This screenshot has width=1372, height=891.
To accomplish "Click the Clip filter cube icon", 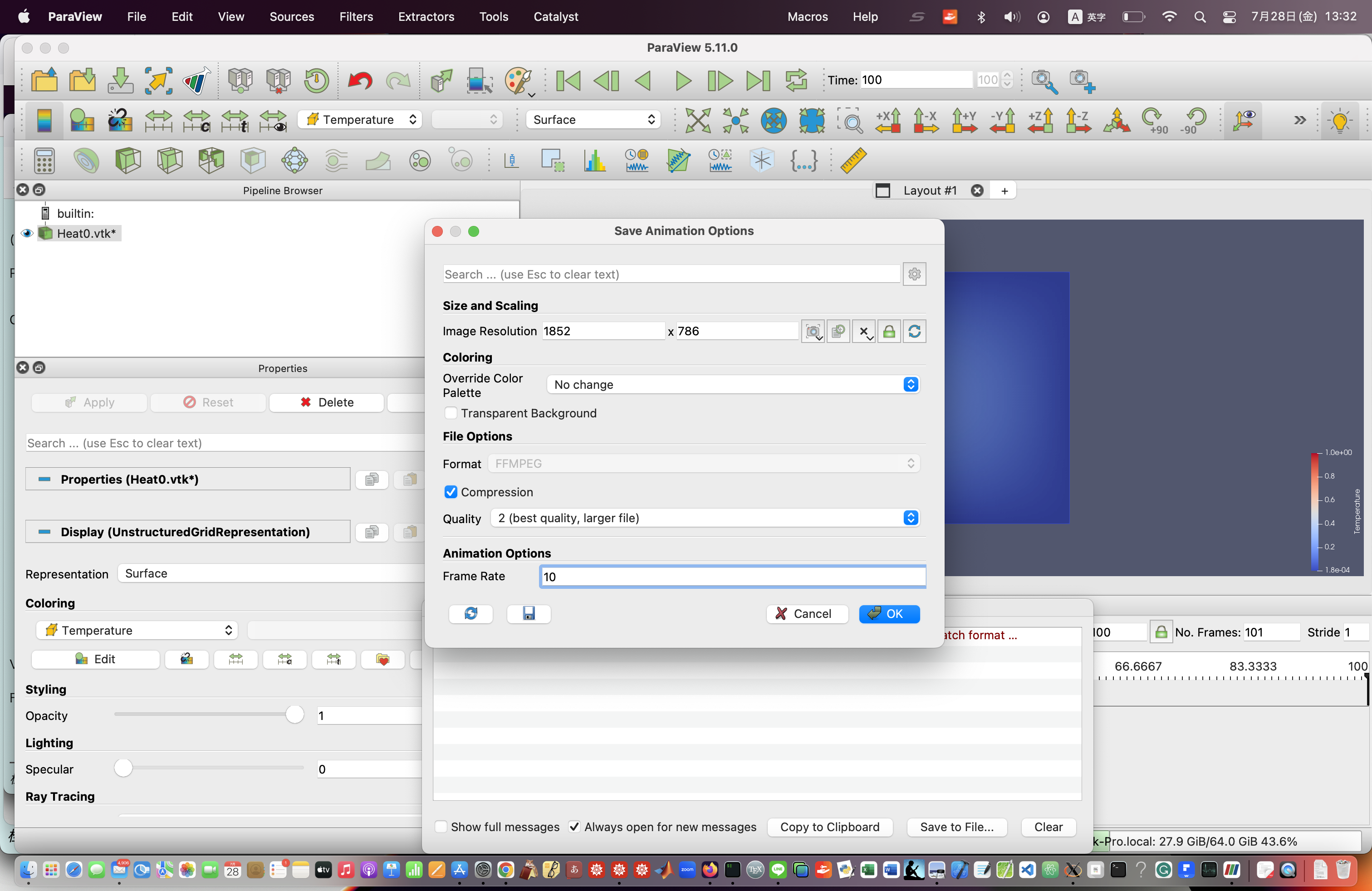I will tap(128, 160).
